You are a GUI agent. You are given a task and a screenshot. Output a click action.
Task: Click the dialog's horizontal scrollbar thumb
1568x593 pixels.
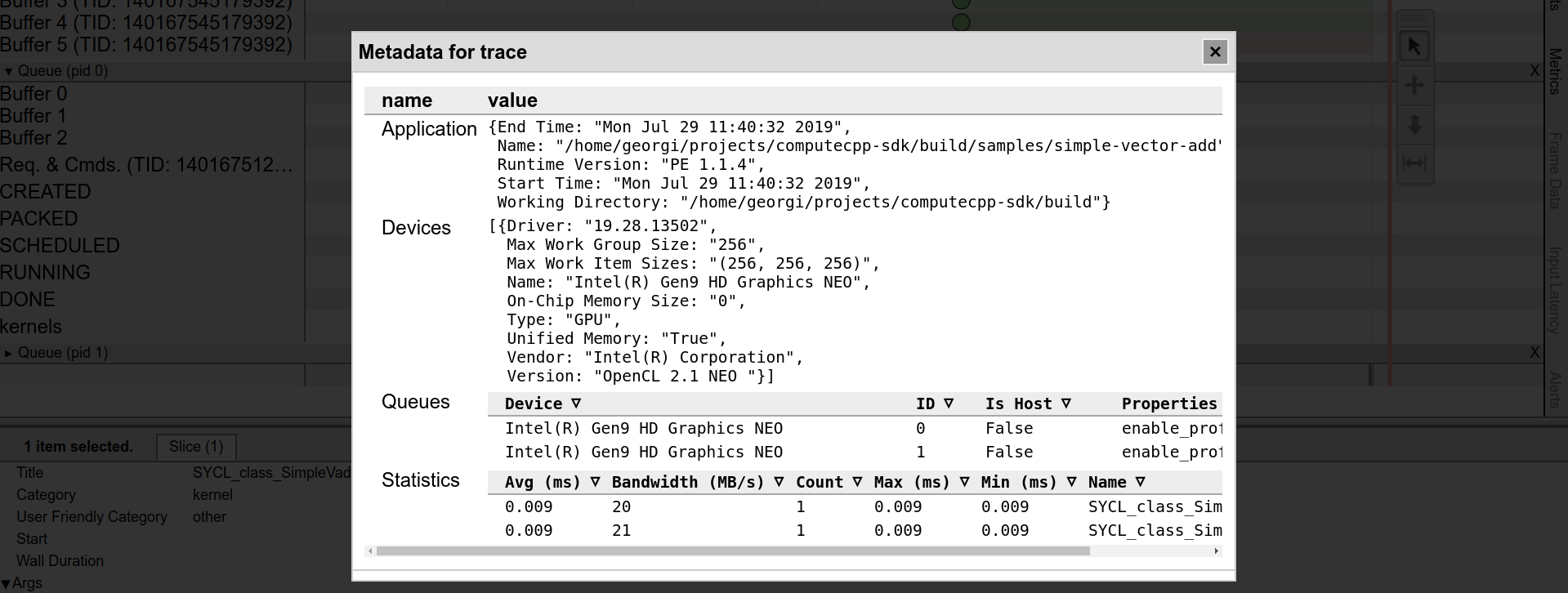tap(732, 551)
